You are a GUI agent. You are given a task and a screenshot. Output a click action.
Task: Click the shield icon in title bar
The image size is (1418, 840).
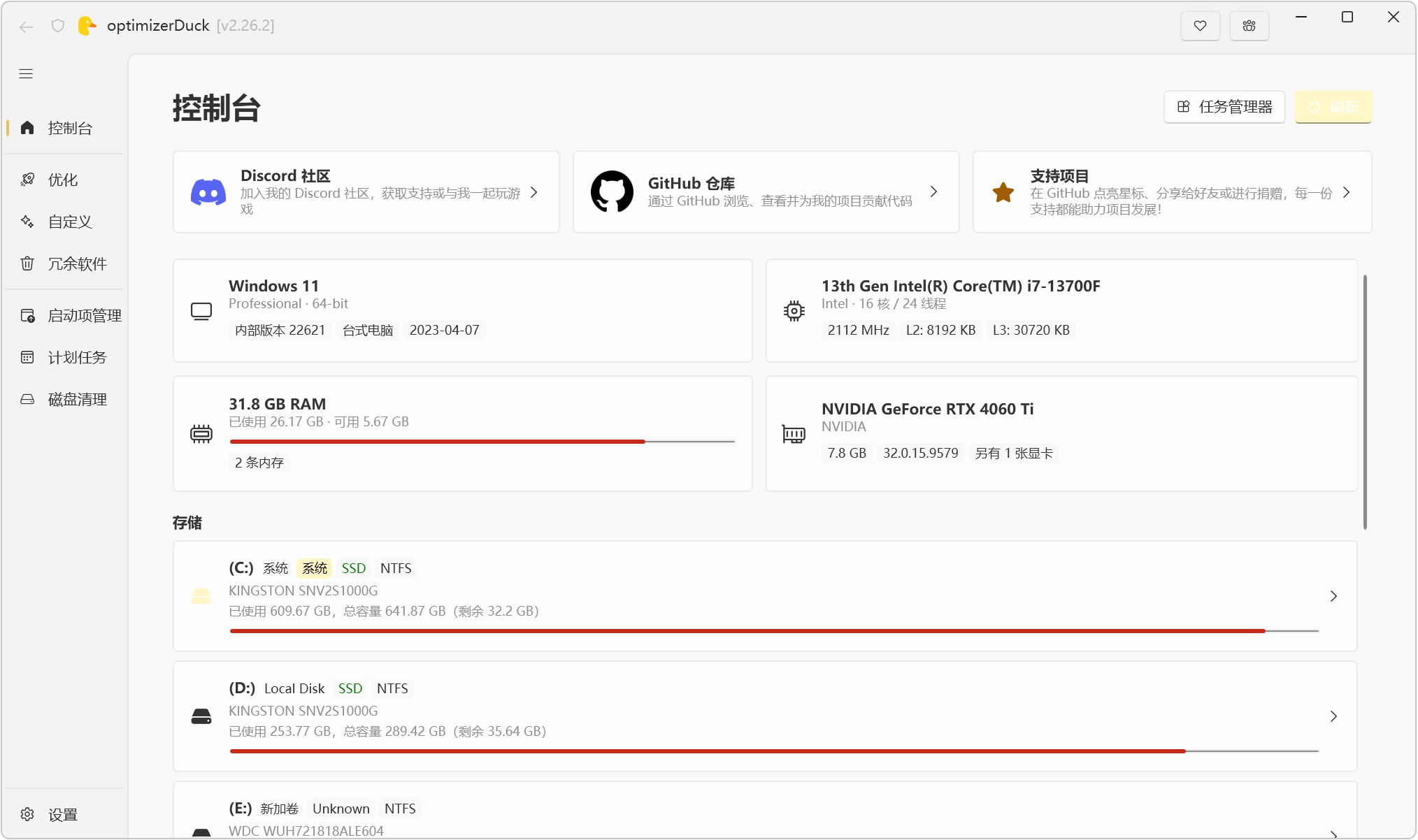pyautogui.click(x=58, y=26)
